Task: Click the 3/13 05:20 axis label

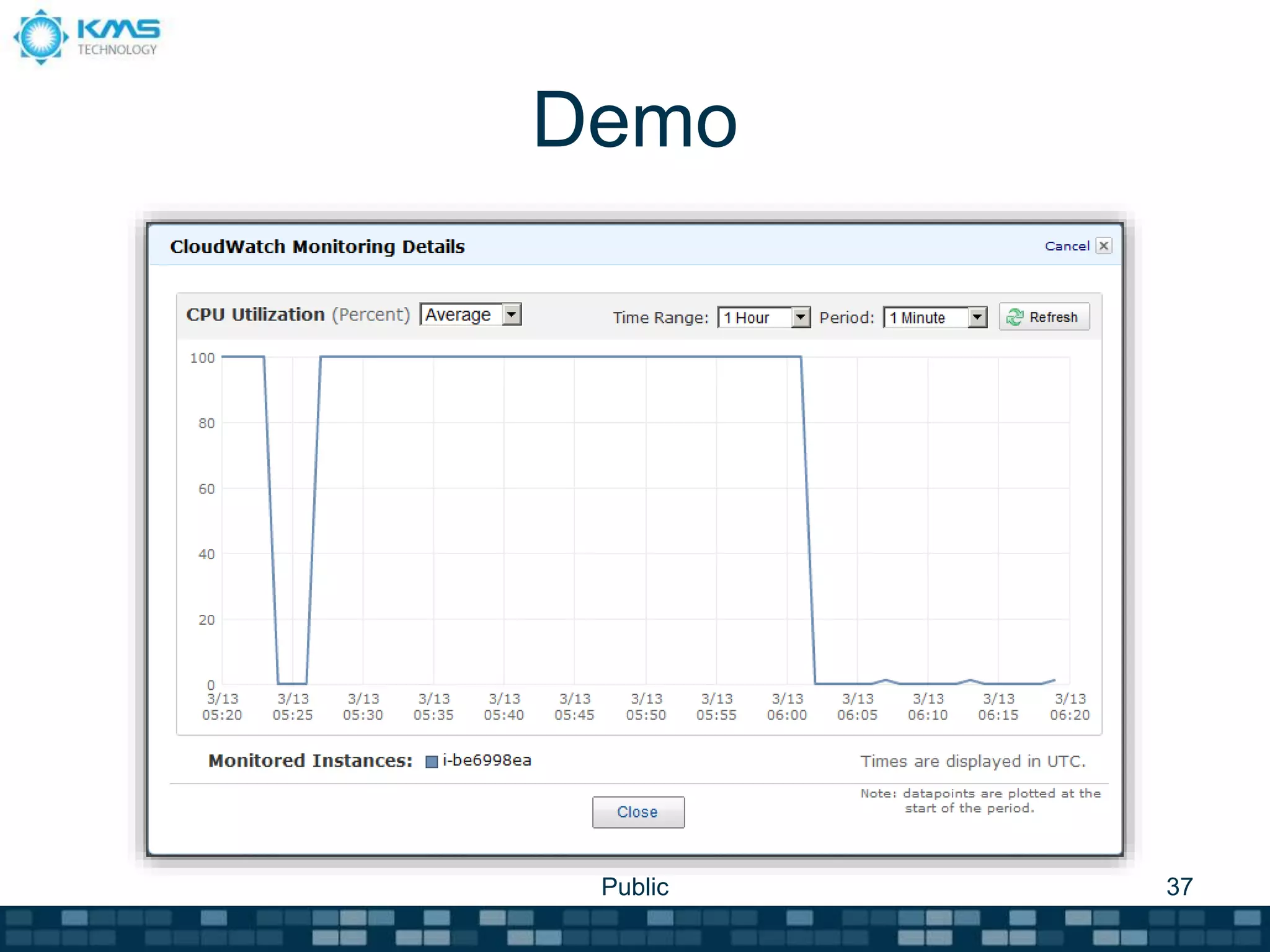Action: pos(222,707)
